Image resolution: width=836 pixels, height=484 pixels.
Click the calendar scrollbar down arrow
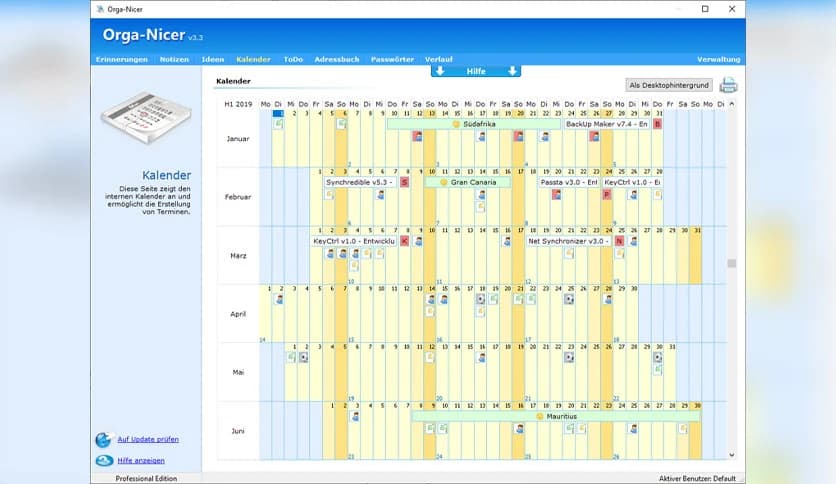(732, 455)
